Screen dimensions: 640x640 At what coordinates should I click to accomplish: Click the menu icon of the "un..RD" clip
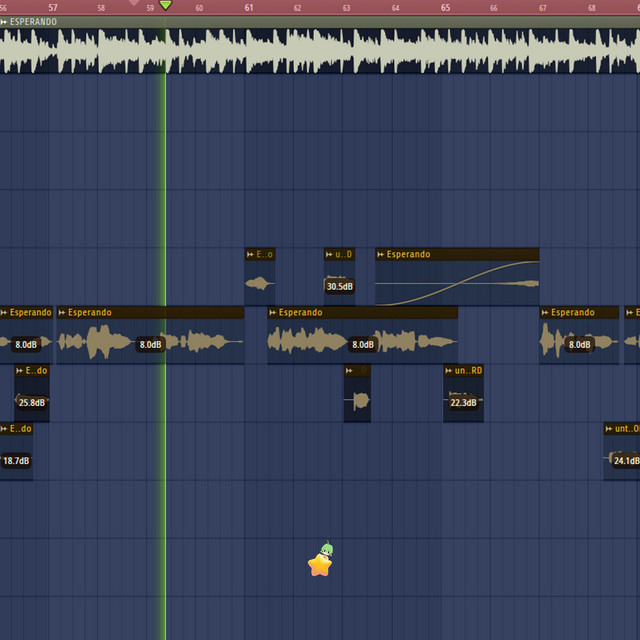[x=448, y=371]
